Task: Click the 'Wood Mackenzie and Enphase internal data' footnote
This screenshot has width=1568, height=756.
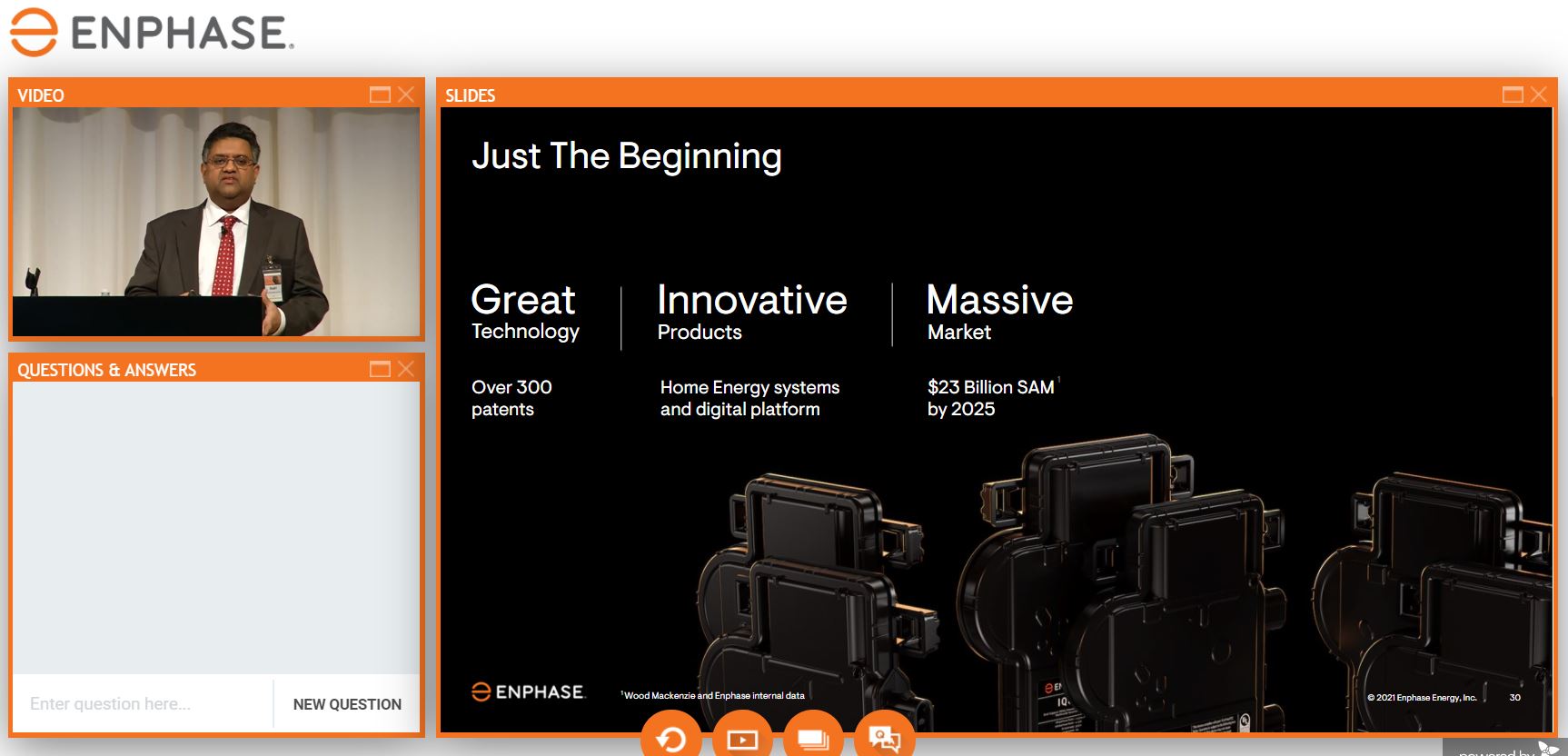Action: 713,696
